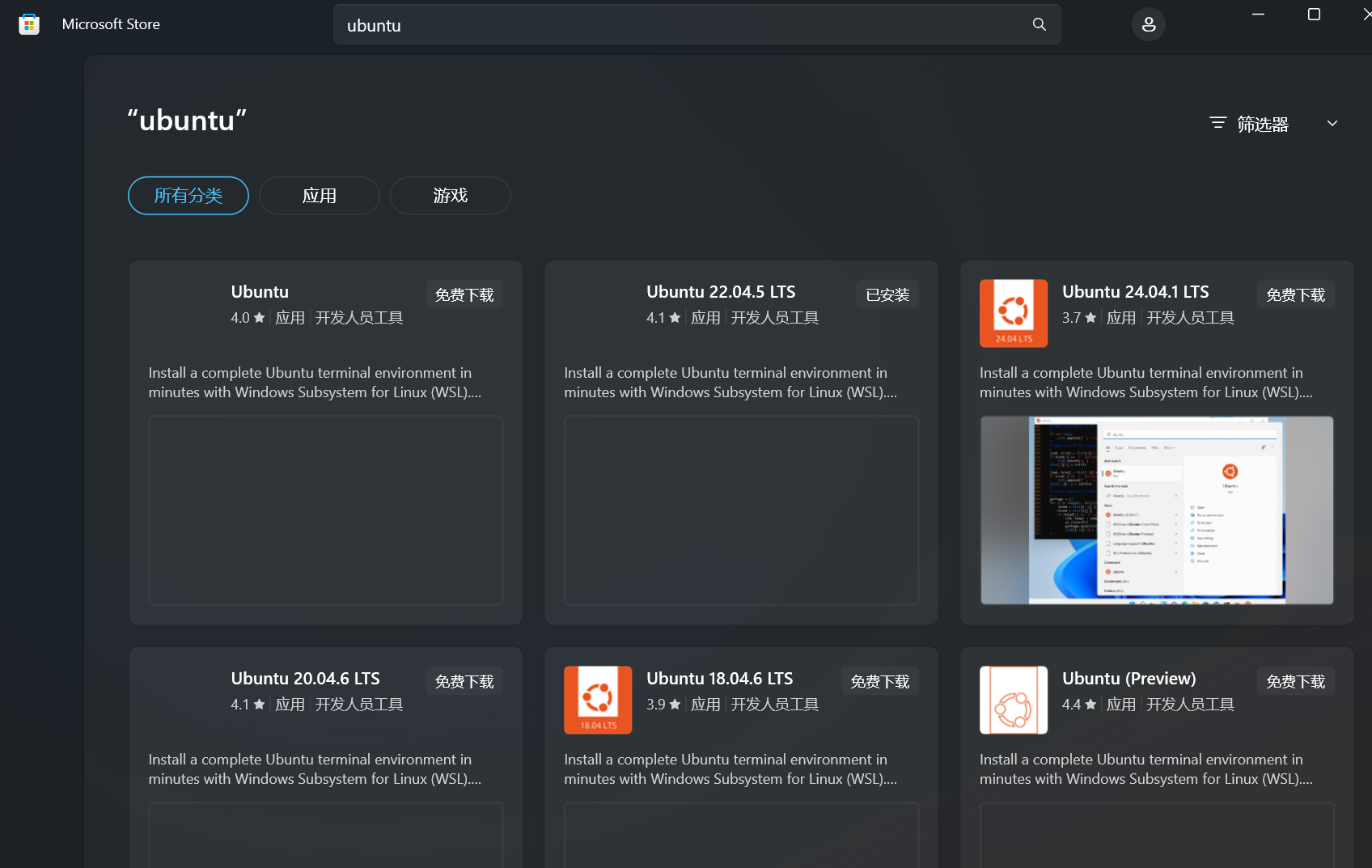Viewport: 1372px width, 868px height.
Task: Expand the 筛选器 dropdown chevron
Action: pos(1332,123)
